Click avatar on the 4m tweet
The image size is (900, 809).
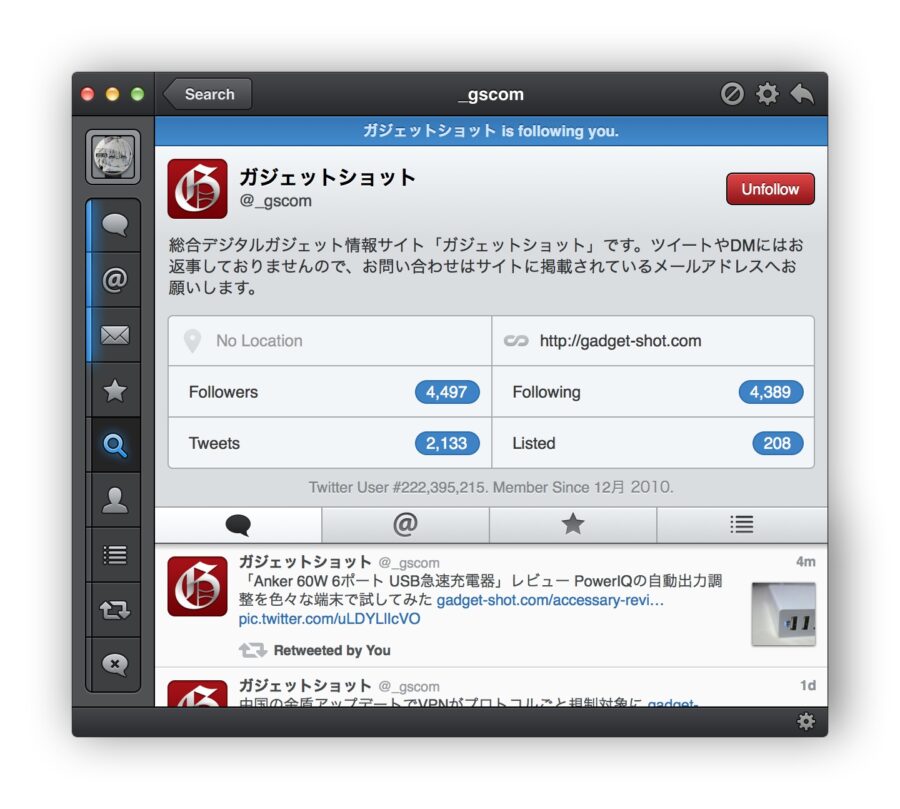[197, 586]
